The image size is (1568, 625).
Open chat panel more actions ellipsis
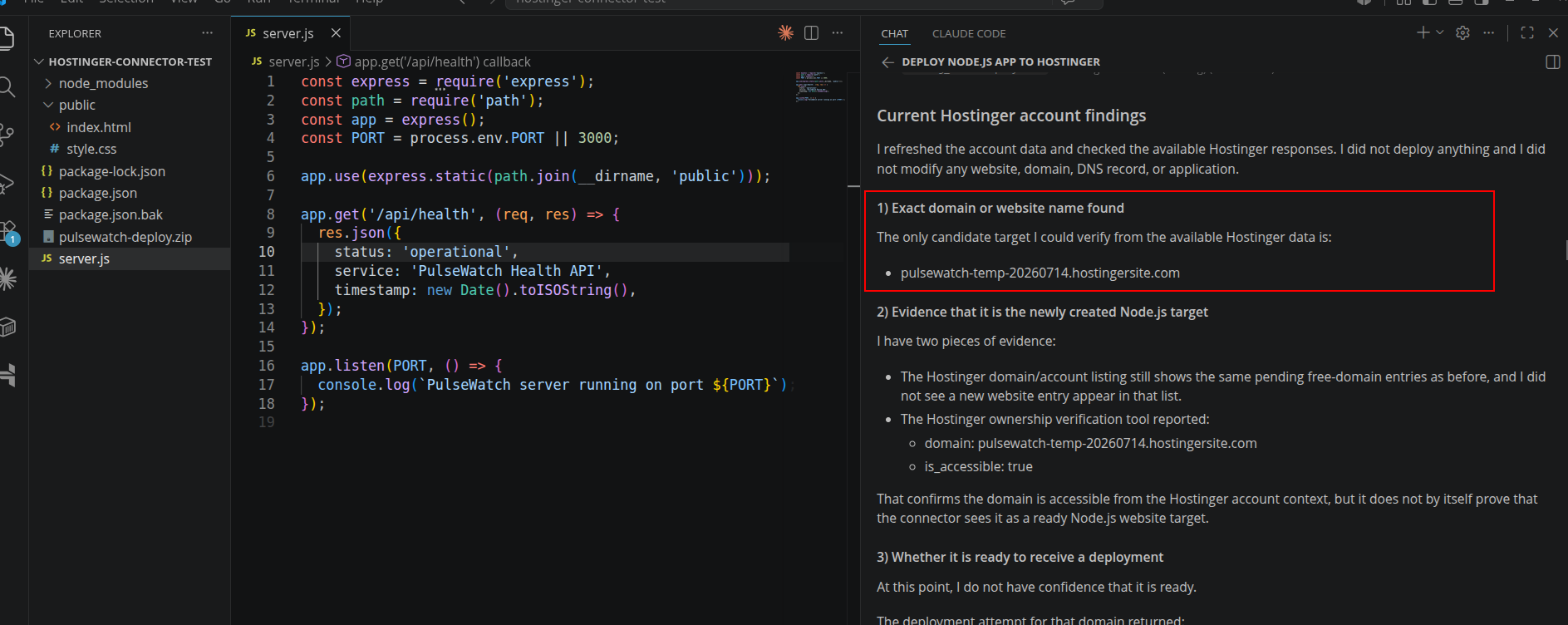pos(1489,32)
